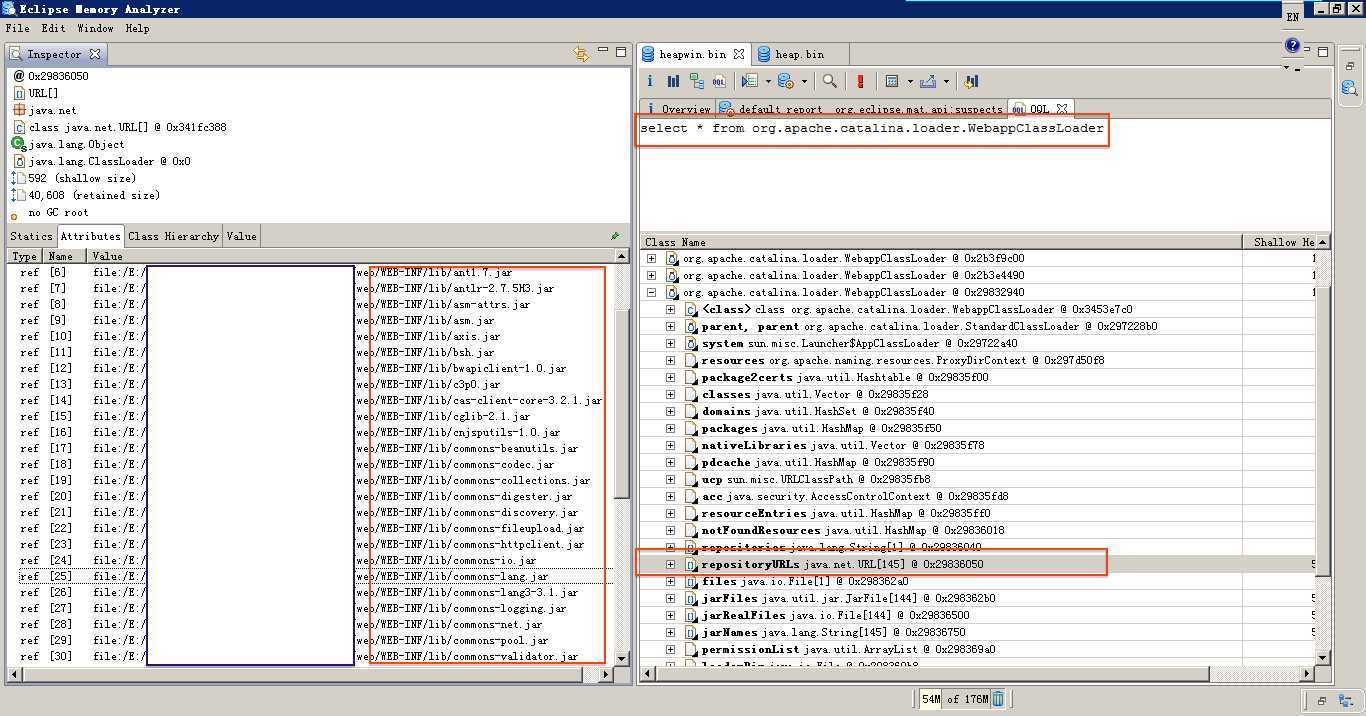Expand the resources ProxyDirContext node
The image size is (1366, 716).
pos(671,360)
